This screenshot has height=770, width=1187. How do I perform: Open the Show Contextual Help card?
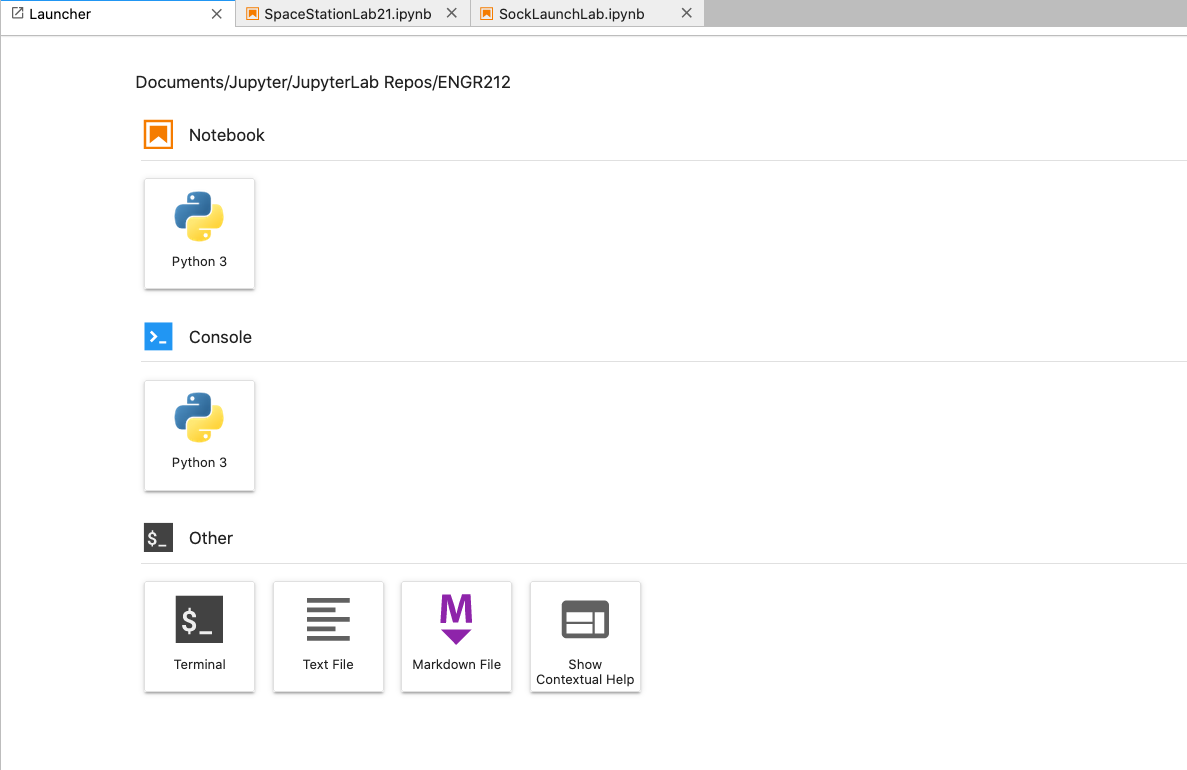(x=585, y=636)
